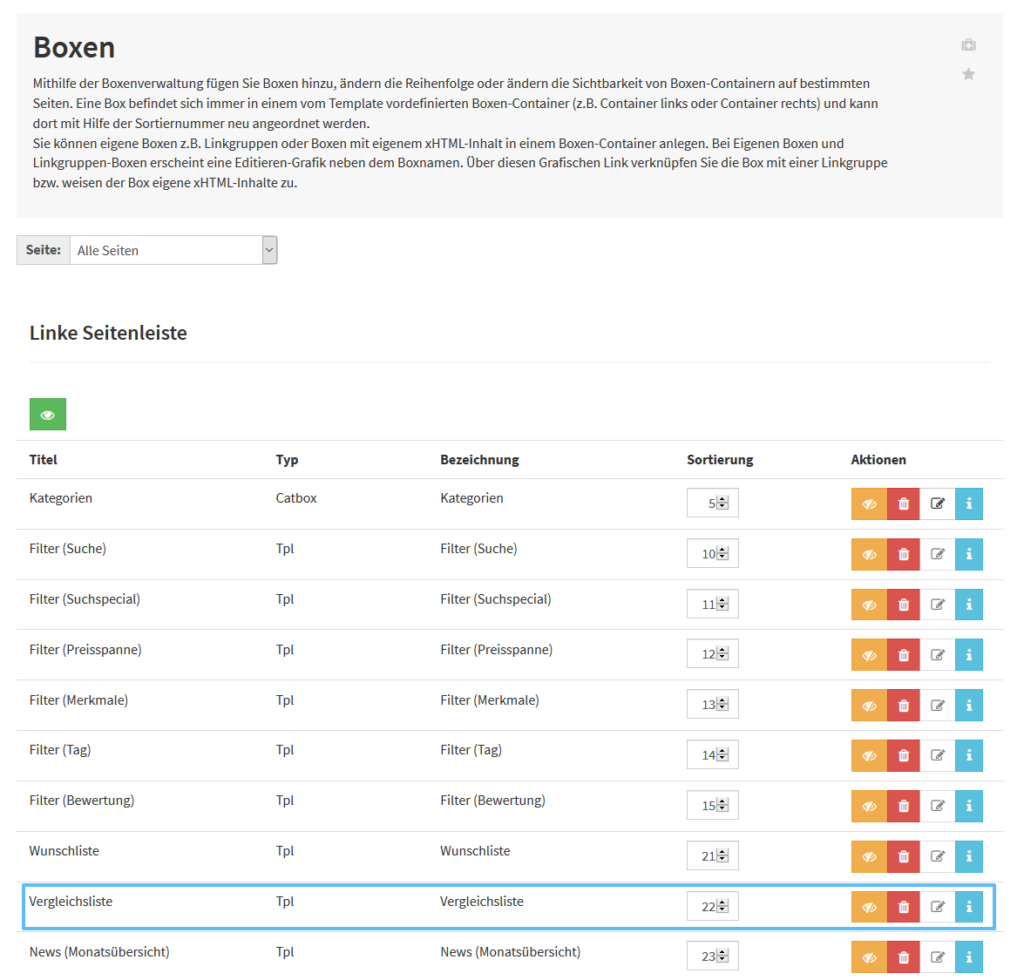
Task: Edit the Kategorien box
Action: (937, 504)
